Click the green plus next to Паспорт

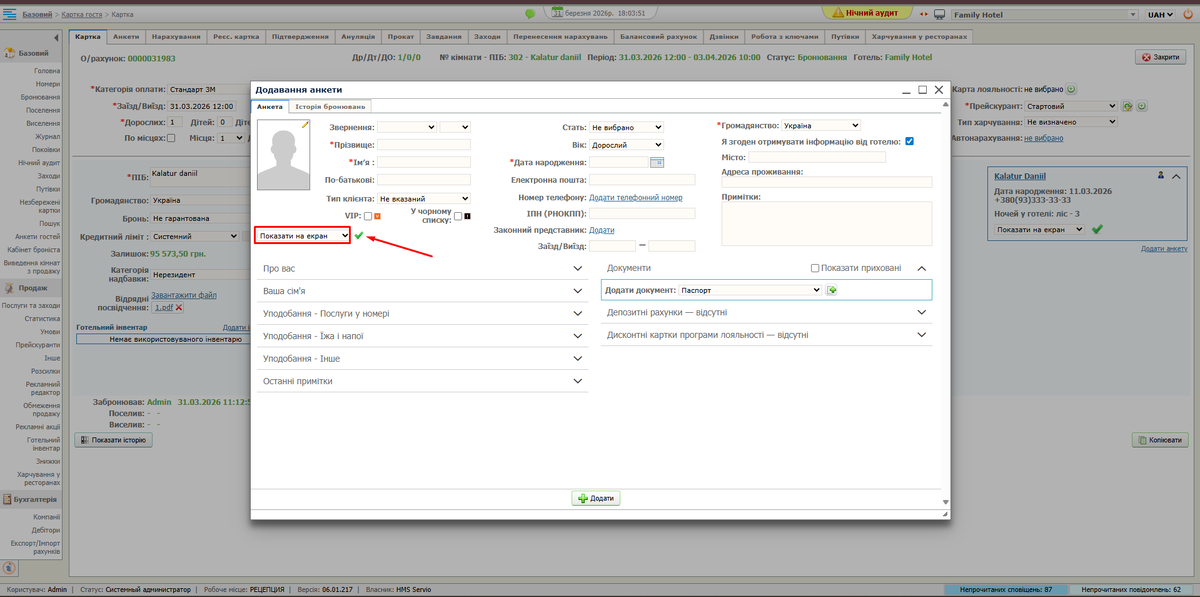831,290
